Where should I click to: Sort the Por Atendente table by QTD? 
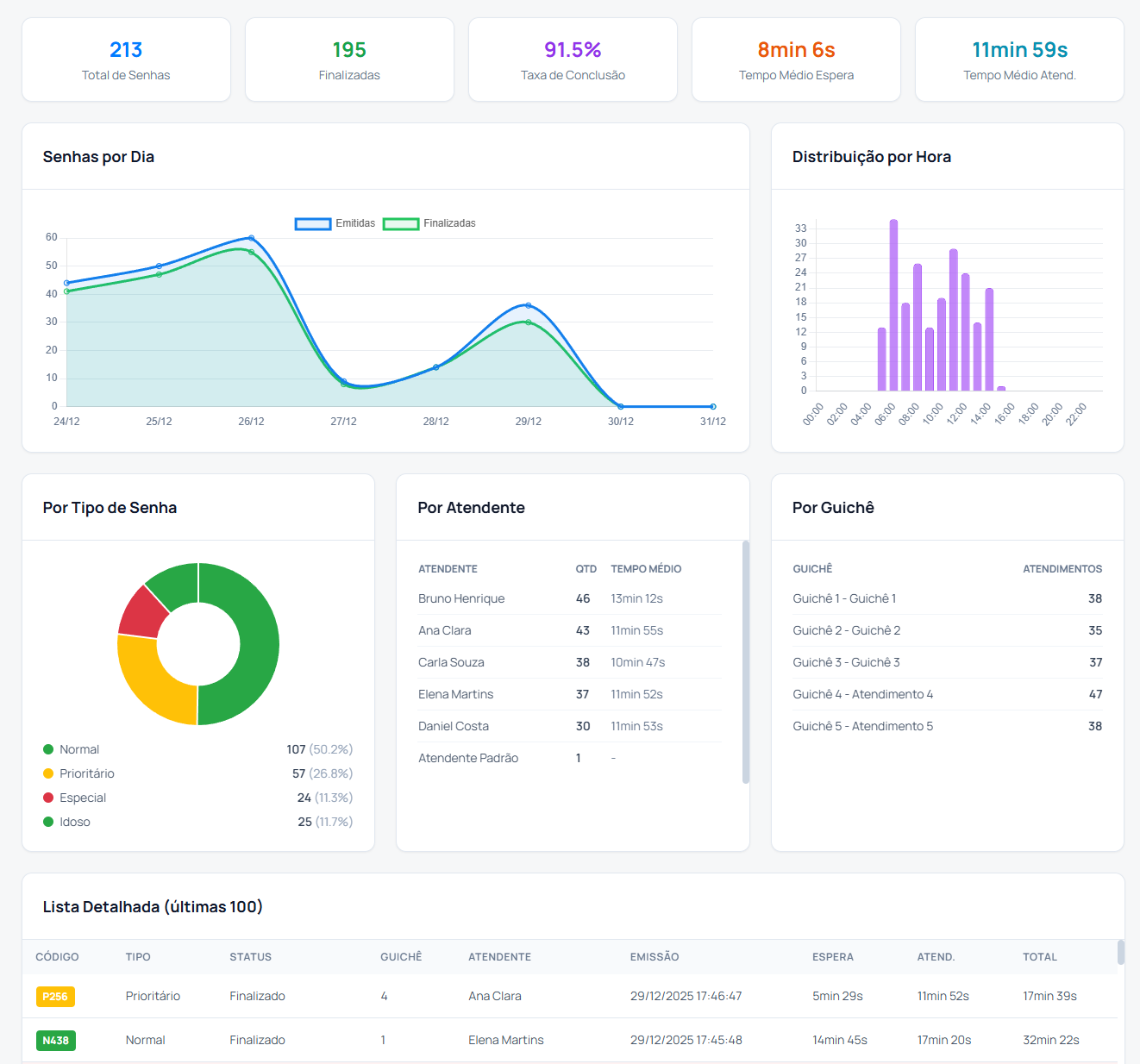click(584, 568)
